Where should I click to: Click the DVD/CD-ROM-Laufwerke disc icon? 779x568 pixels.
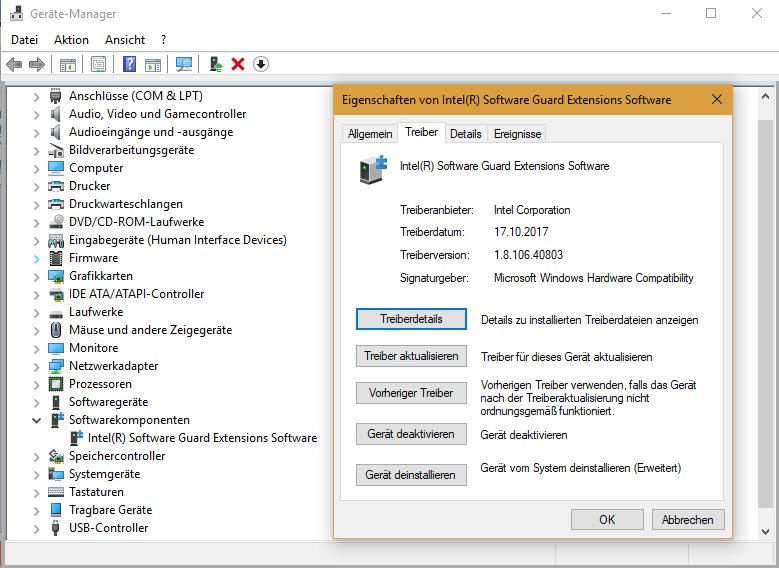coord(56,222)
